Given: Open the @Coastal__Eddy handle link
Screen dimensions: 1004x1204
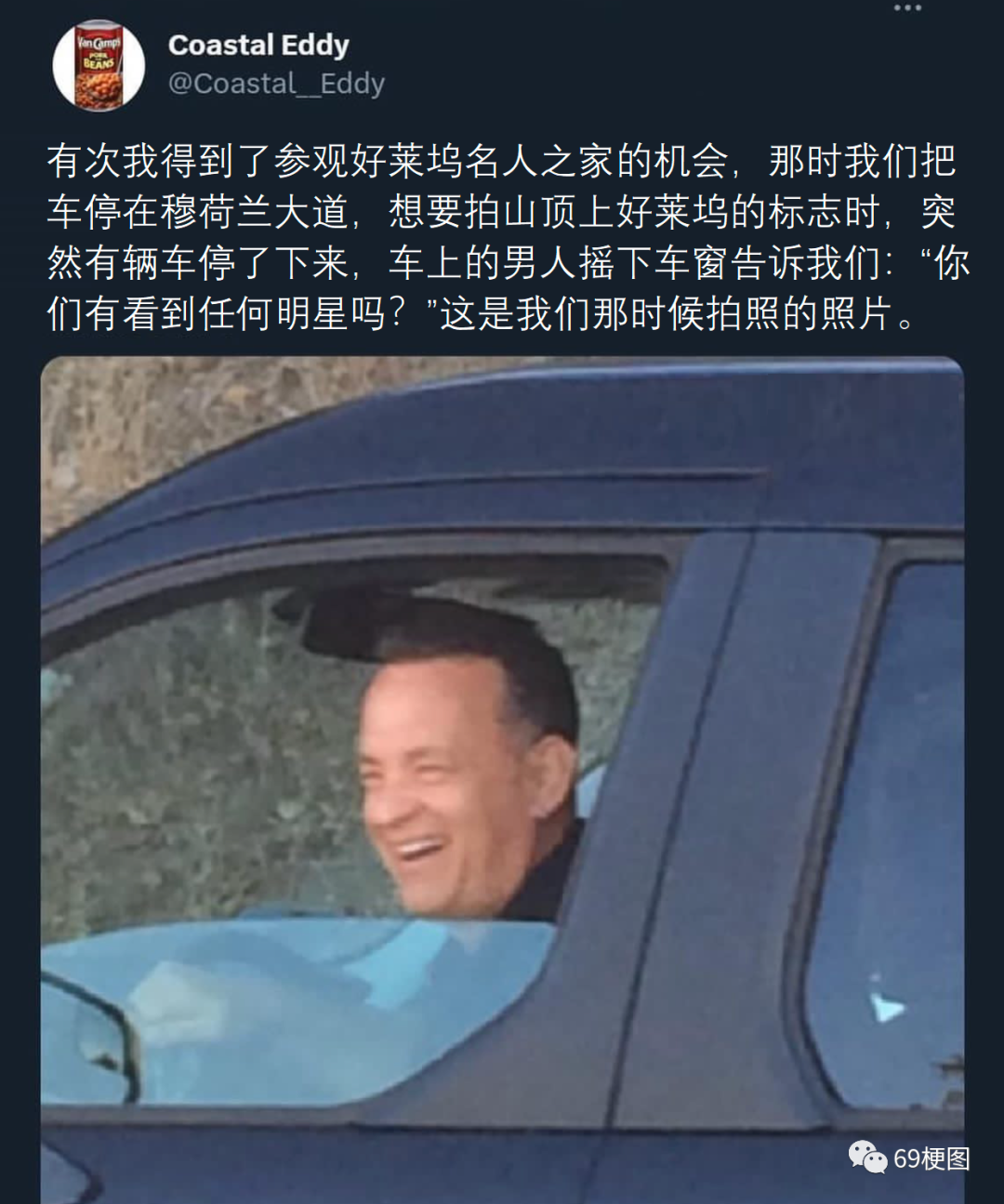Looking at the screenshot, I should click(x=276, y=84).
